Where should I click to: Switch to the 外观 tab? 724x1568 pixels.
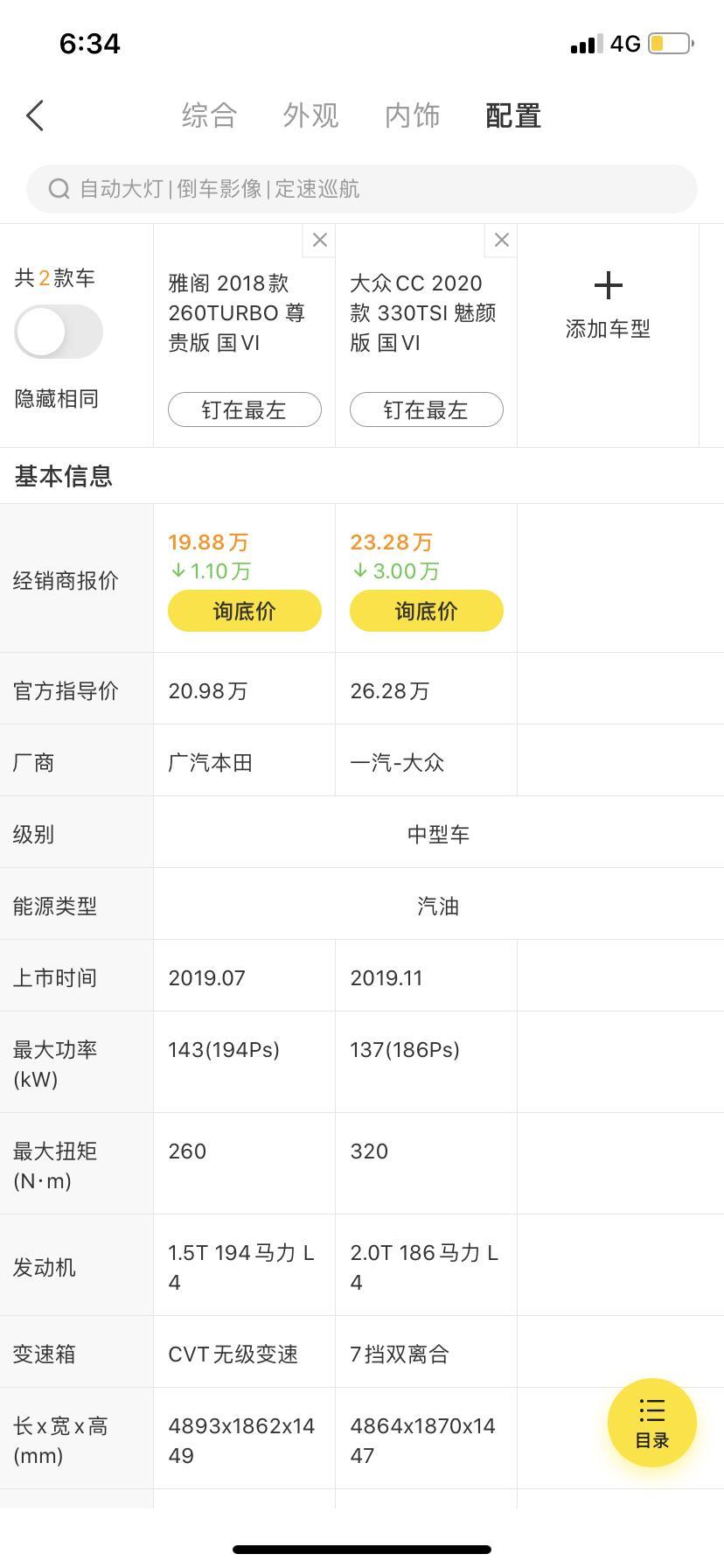(310, 115)
